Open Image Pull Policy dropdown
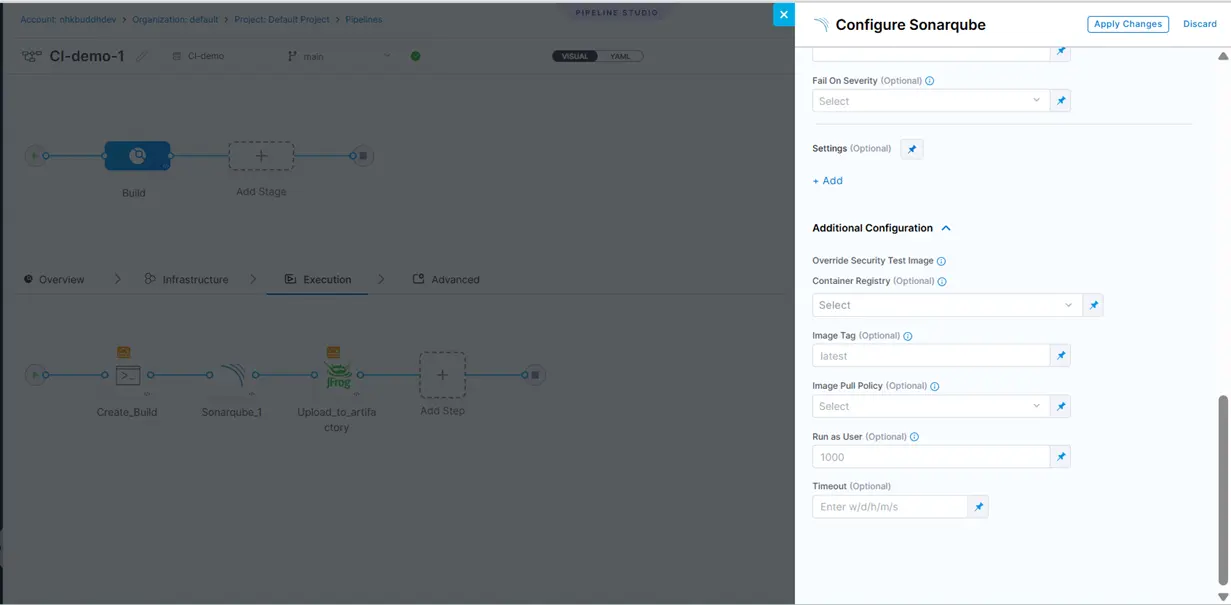This screenshot has height=605, width=1231. click(x=931, y=407)
